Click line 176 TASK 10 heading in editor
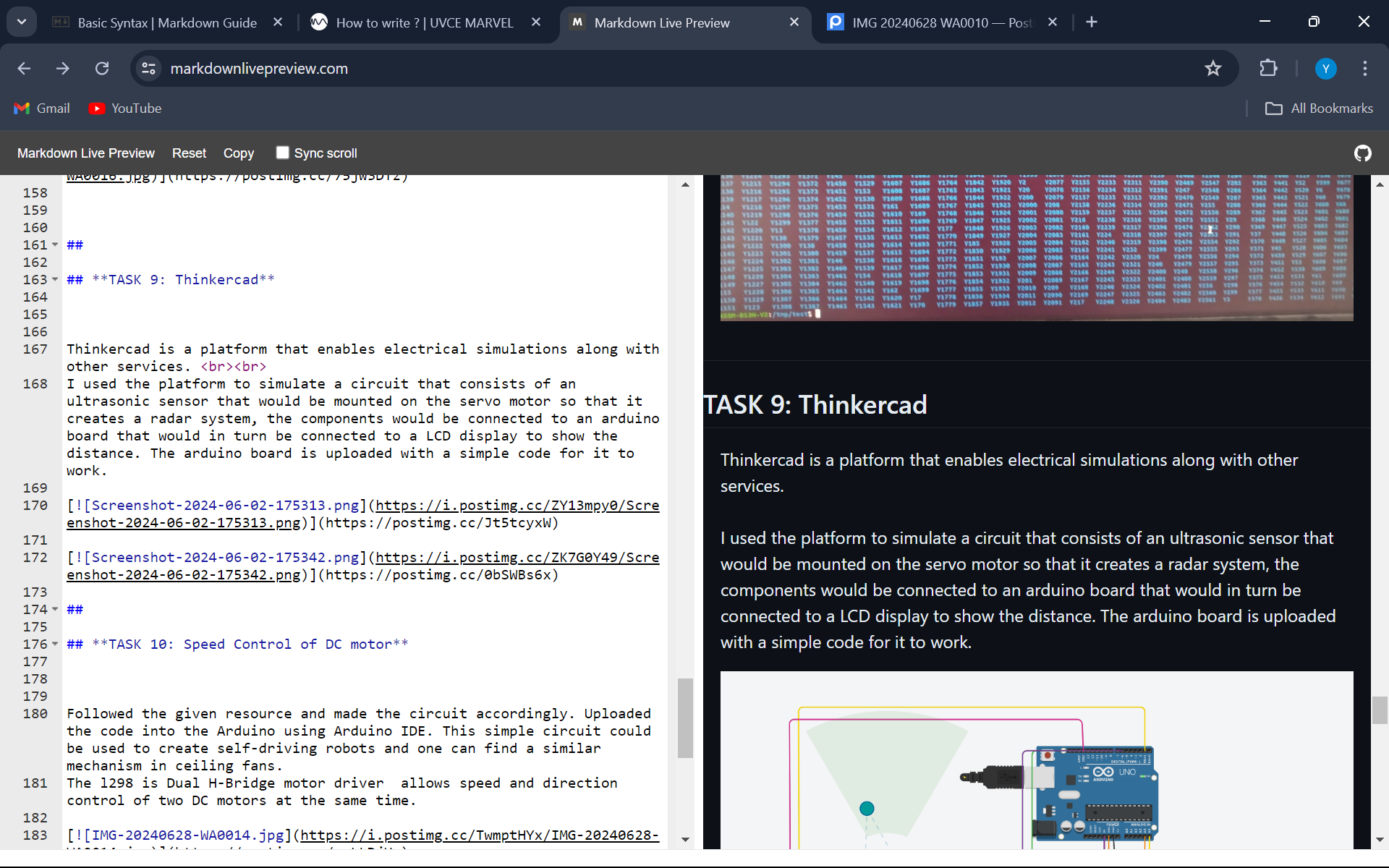 point(237,644)
